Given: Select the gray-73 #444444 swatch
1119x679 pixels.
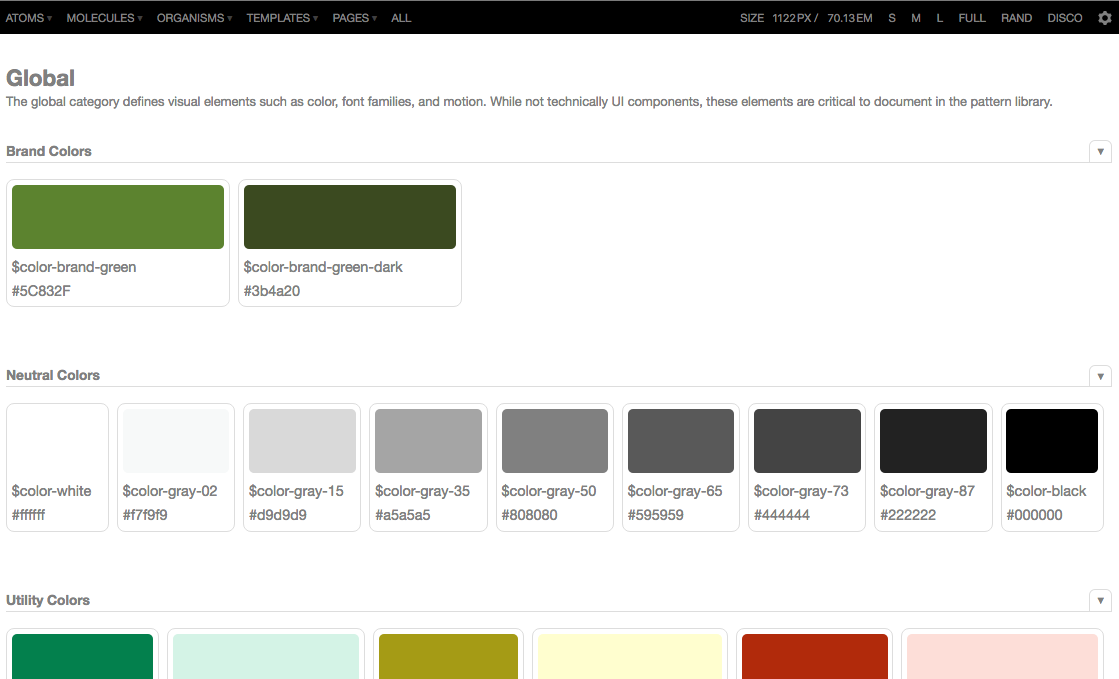Looking at the screenshot, I should point(807,441).
